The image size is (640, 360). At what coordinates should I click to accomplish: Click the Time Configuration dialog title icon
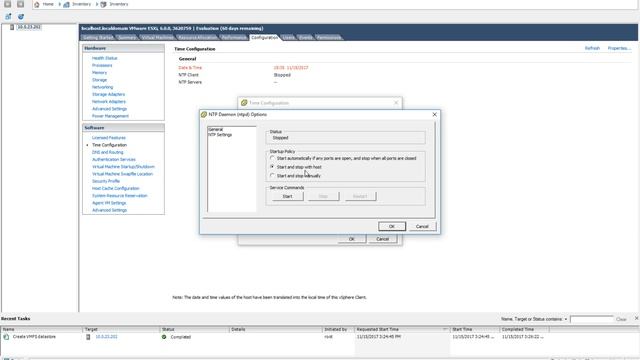coord(244,103)
